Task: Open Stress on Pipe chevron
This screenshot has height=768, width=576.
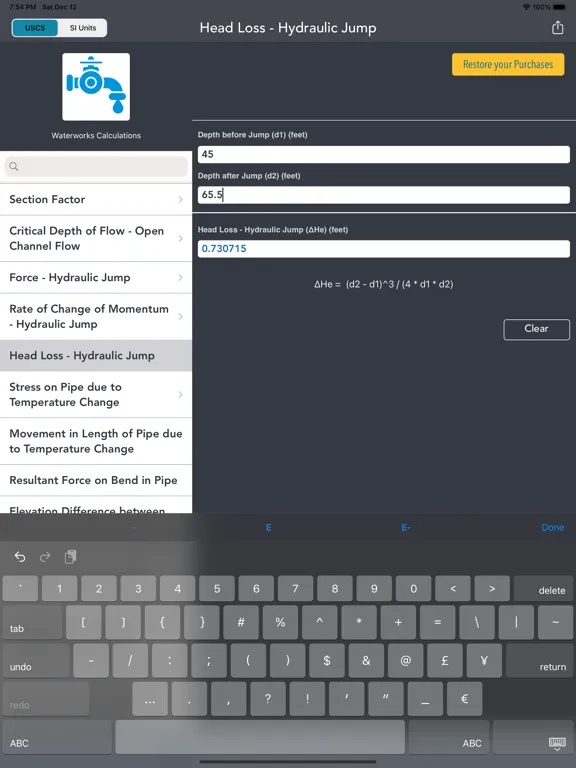Action: [x=180, y=395]
